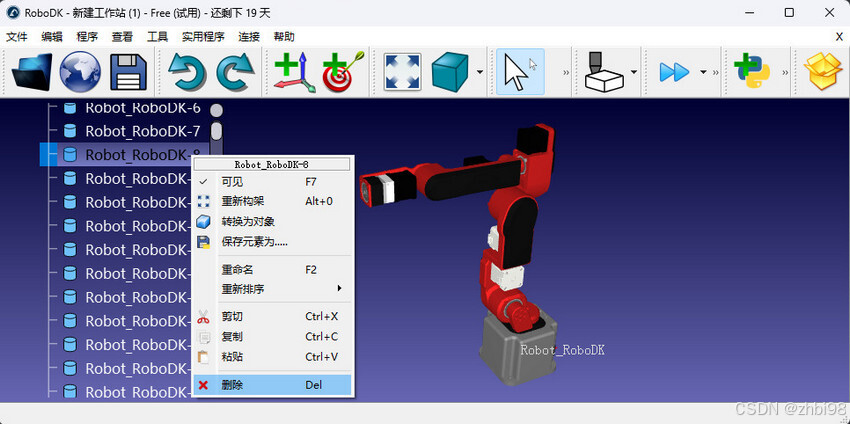
Task: Open the 文件 menu
Action: pyautogui.click(x=16, y=37)
